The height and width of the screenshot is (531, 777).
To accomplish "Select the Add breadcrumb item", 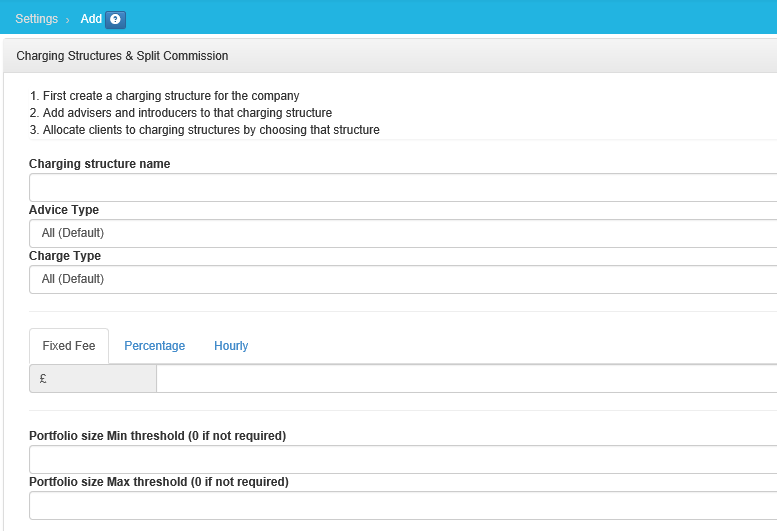I will point(90,19).
